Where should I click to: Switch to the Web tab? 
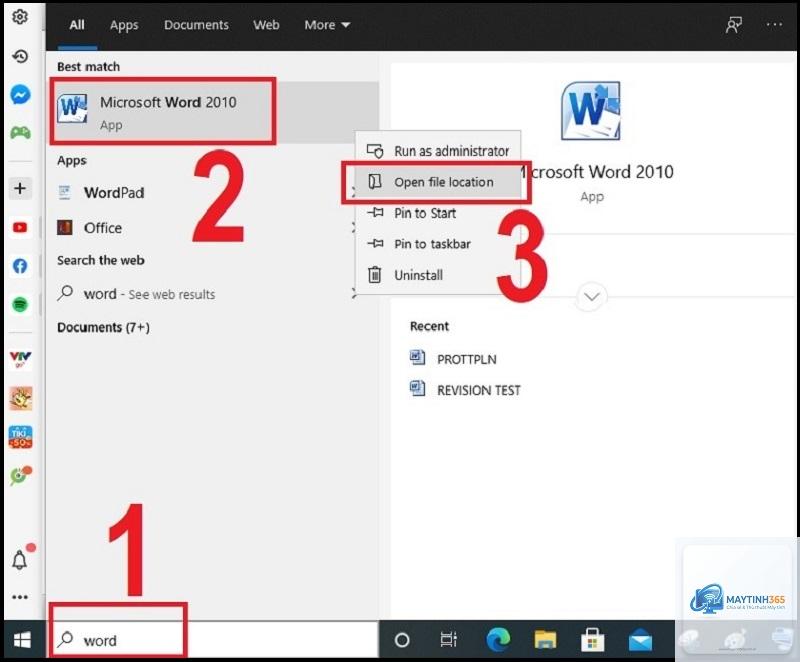pos(266,25)
